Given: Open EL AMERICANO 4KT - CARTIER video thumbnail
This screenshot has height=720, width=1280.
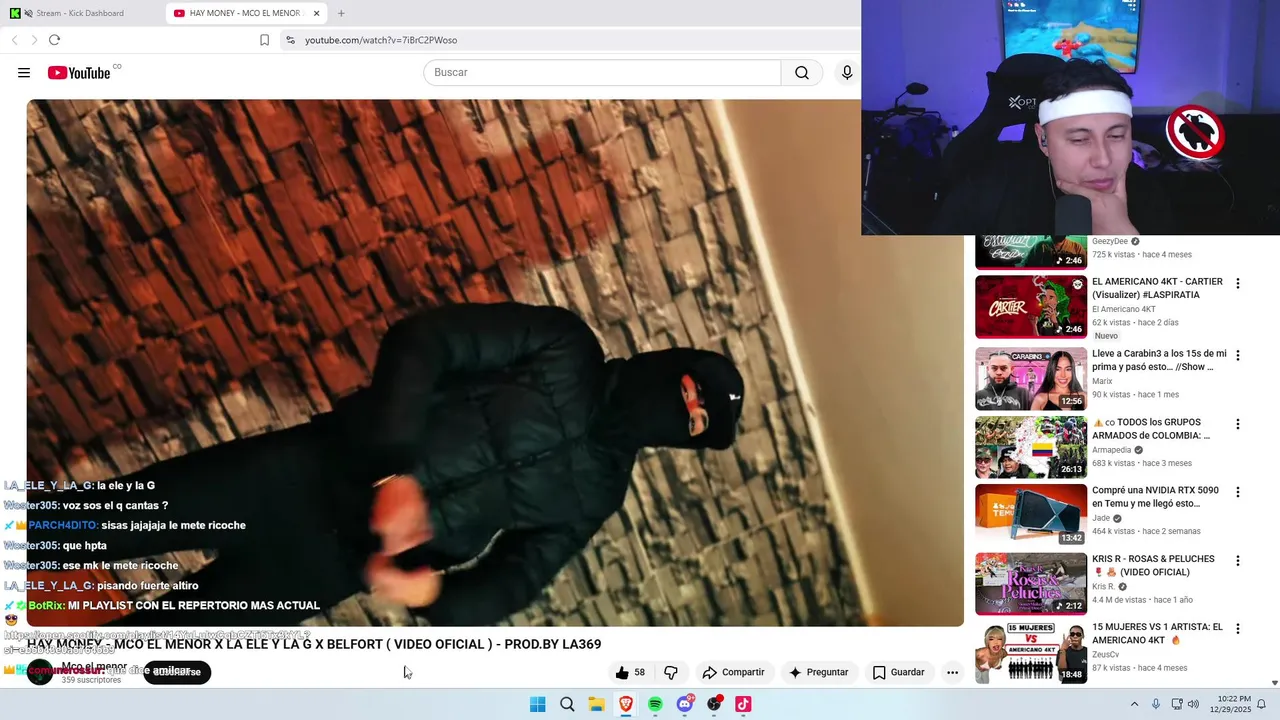Looking at the screenshot, I should click(1031, 307).
